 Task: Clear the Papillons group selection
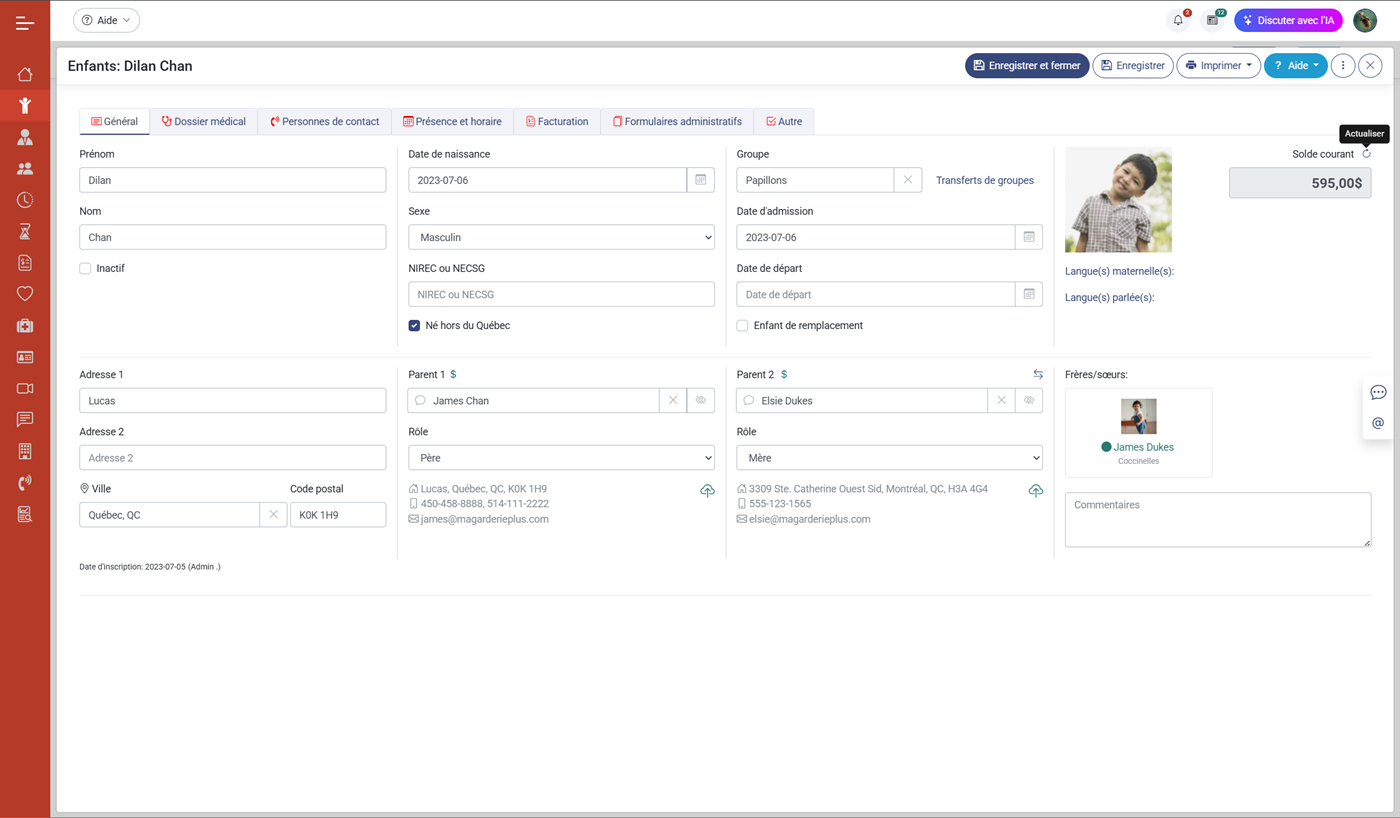click(x=907, y=180)
